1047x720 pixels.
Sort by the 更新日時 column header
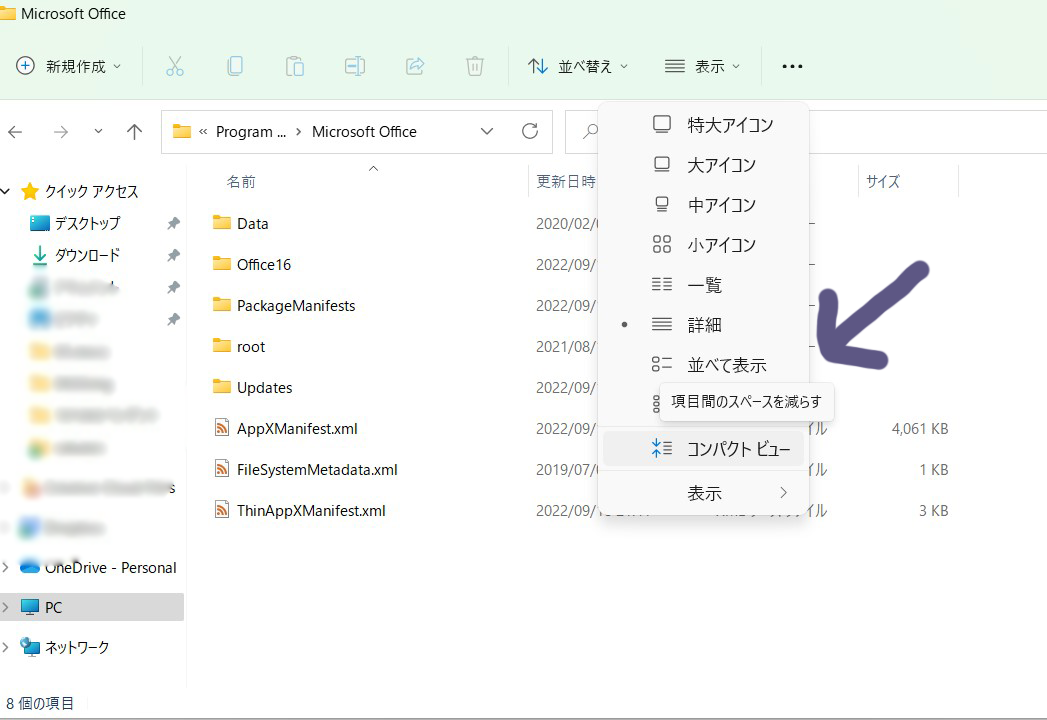point(566,182)
